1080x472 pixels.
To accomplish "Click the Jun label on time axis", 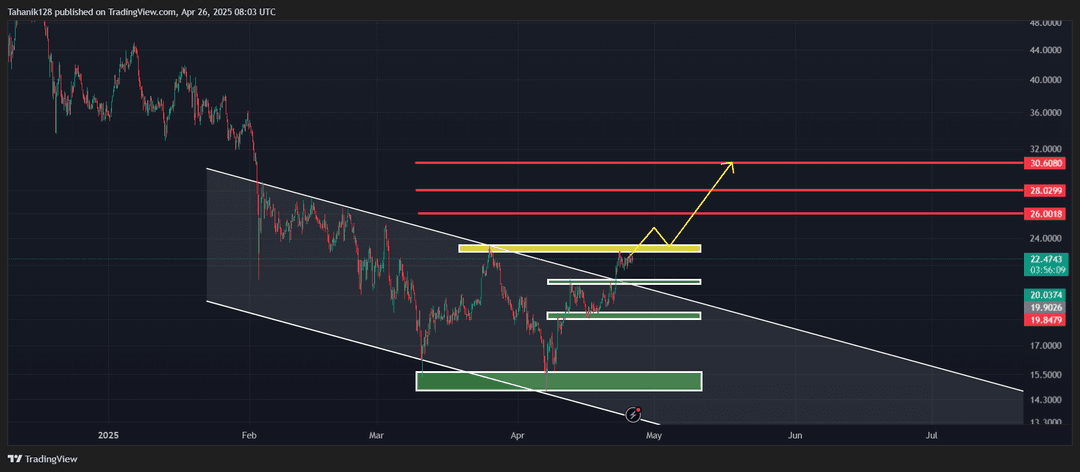I will coord(795,435).
